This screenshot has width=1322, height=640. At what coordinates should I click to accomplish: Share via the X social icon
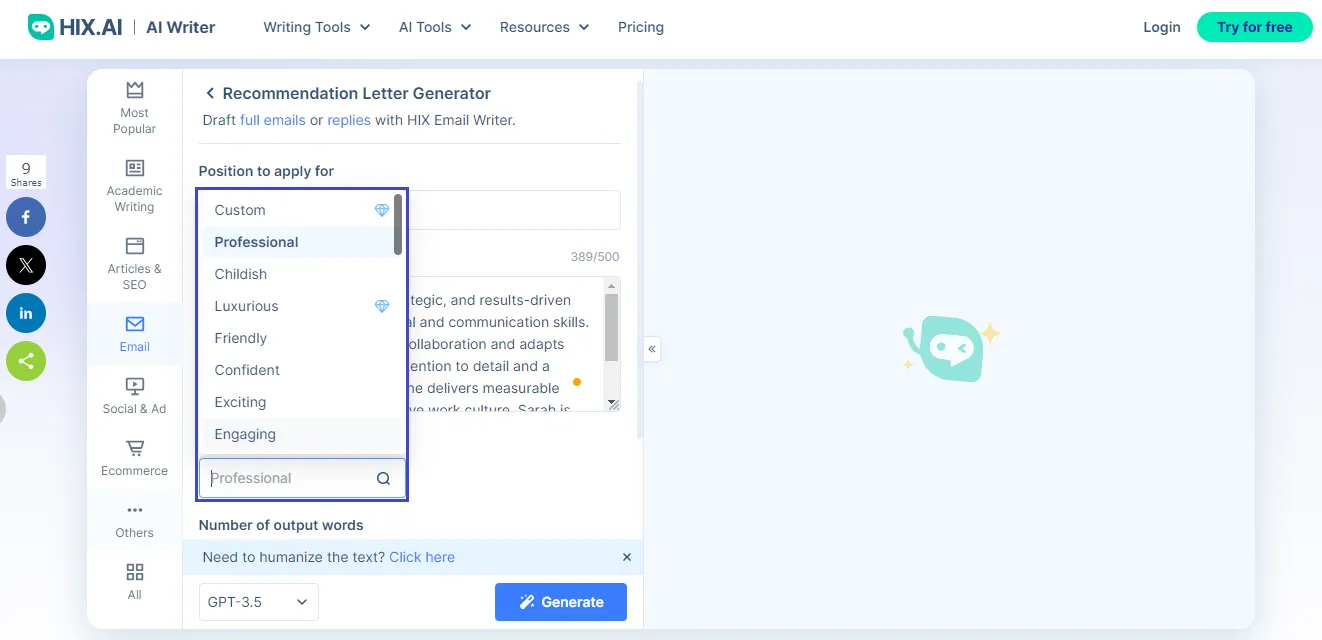[x=26, y=265]
